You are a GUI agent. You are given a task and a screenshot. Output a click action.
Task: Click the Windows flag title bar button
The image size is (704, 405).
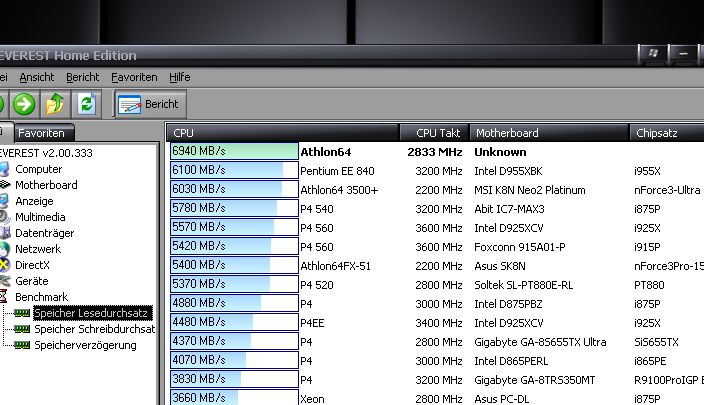pyautogui.click(x=653, y=54)
